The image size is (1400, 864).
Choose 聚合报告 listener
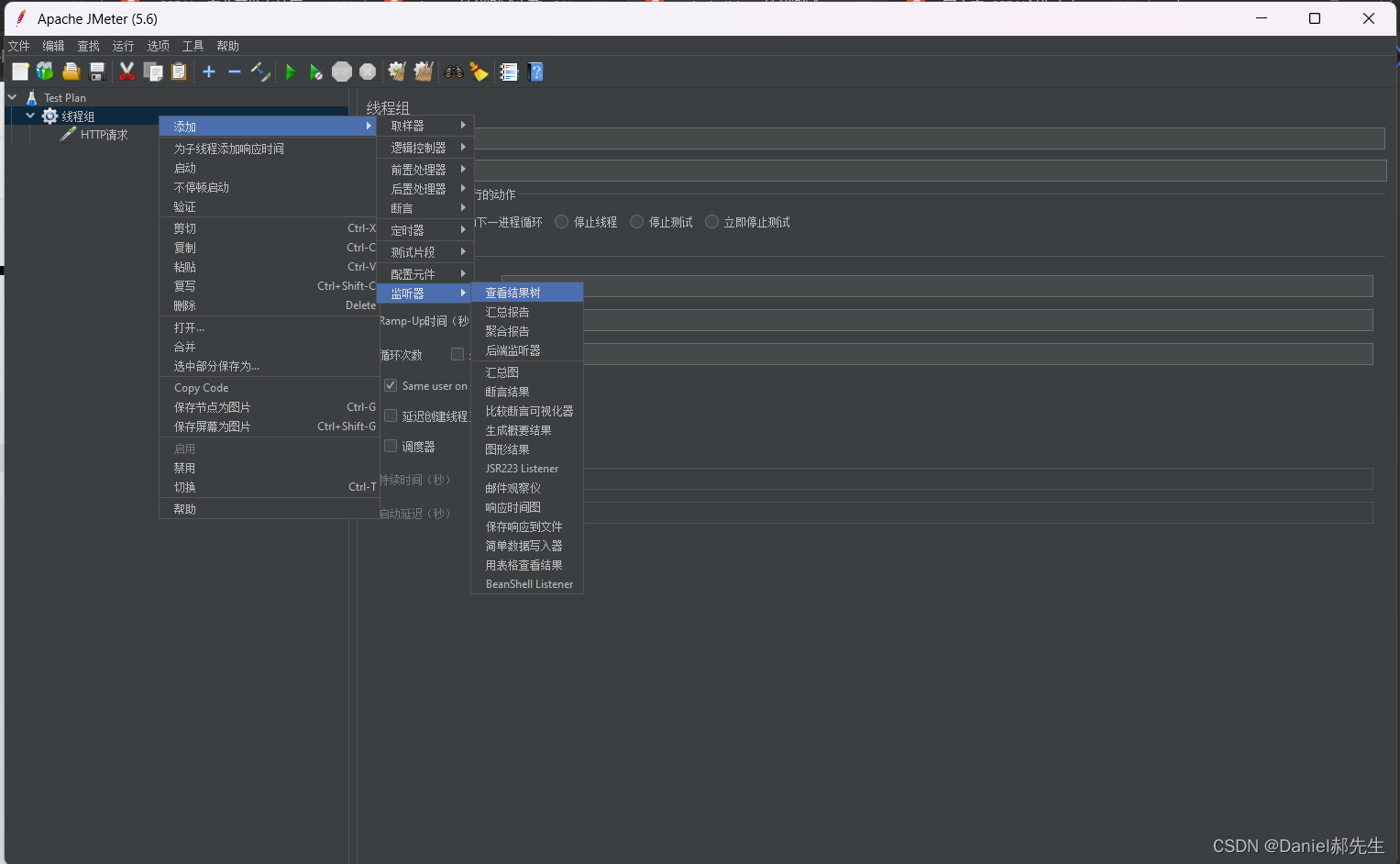click(x=527, y=331)
